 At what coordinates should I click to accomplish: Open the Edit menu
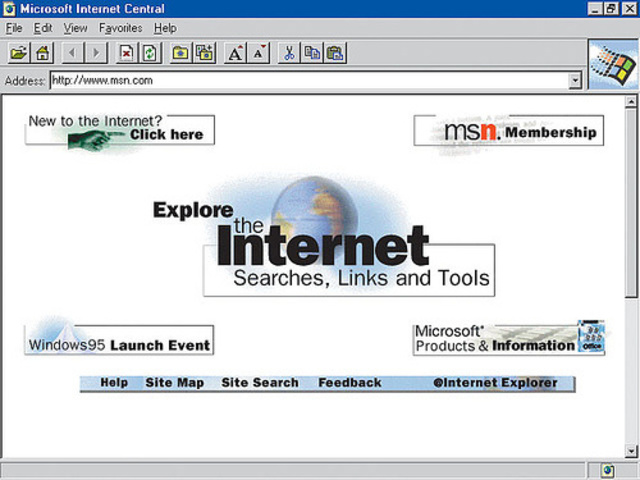point(43,28)
